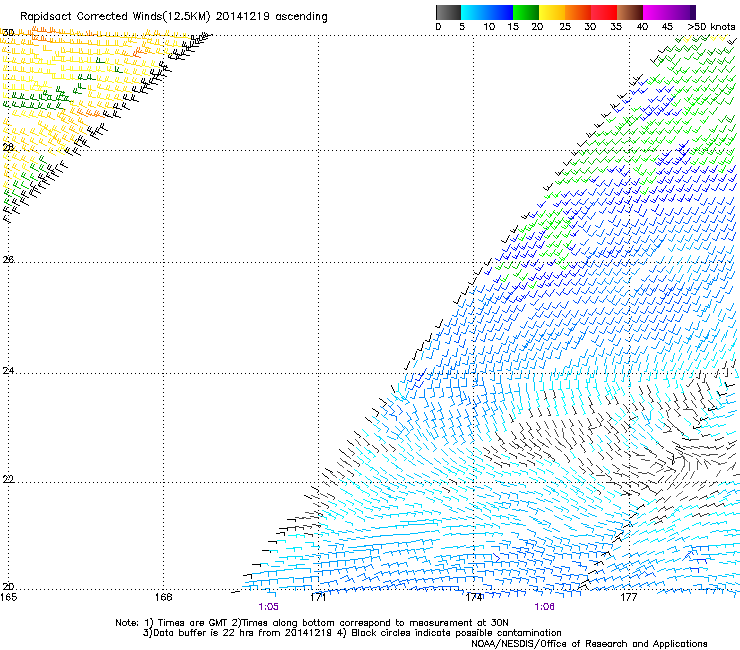Click the date text '20141219 ascending'
Image resolution: width=740 pixels, height=650 pixels.
pyautogui.click(x=271, y=17)
